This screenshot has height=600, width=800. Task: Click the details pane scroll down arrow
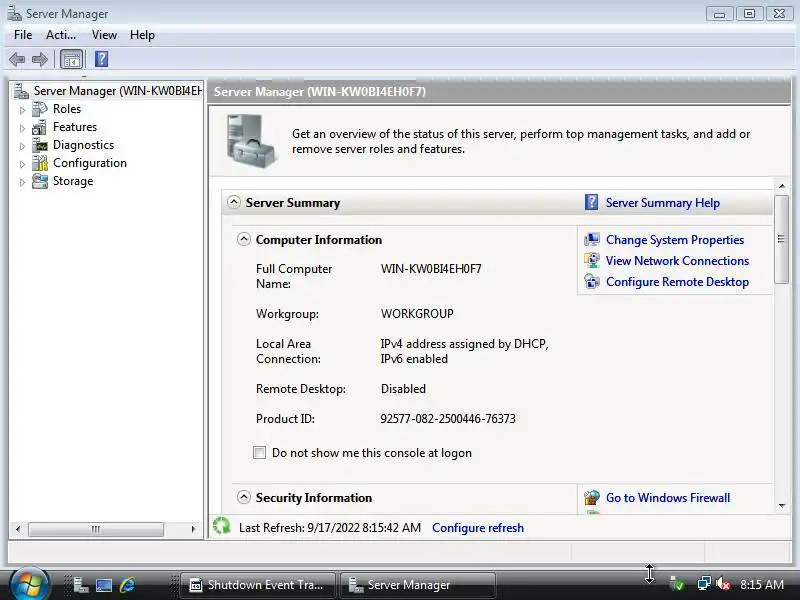tap(782, 505)
